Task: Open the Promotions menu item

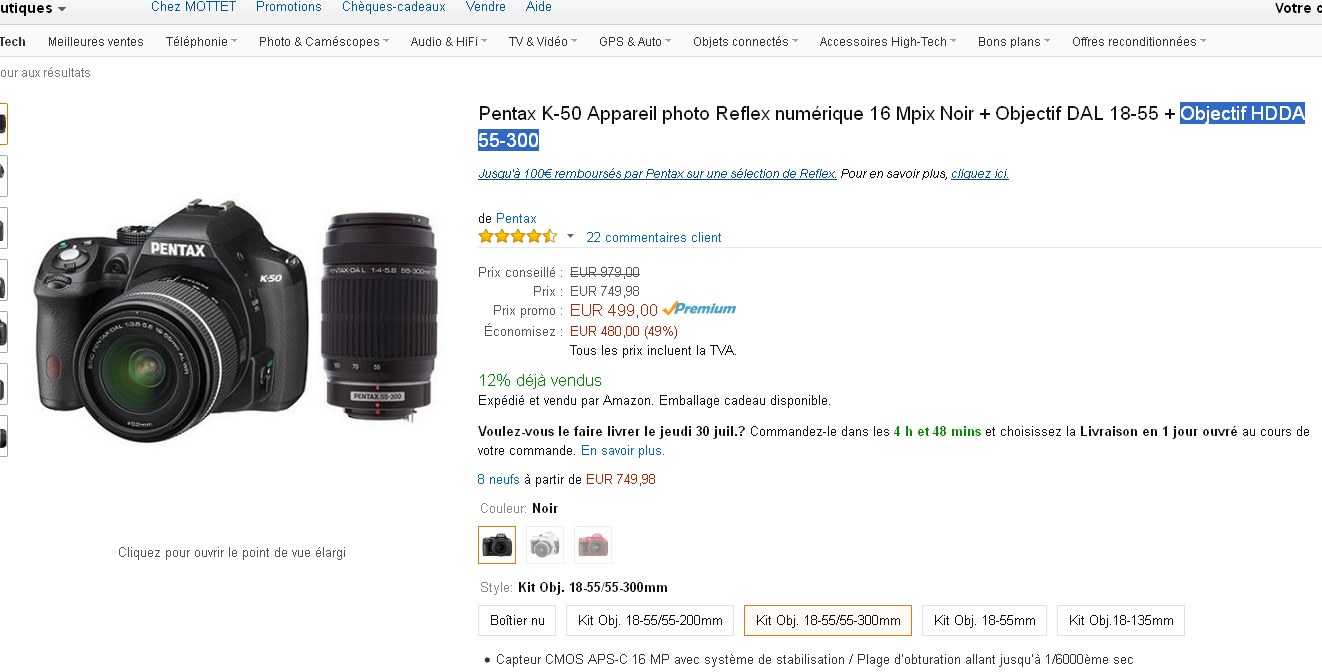Action: pos(289,7)
